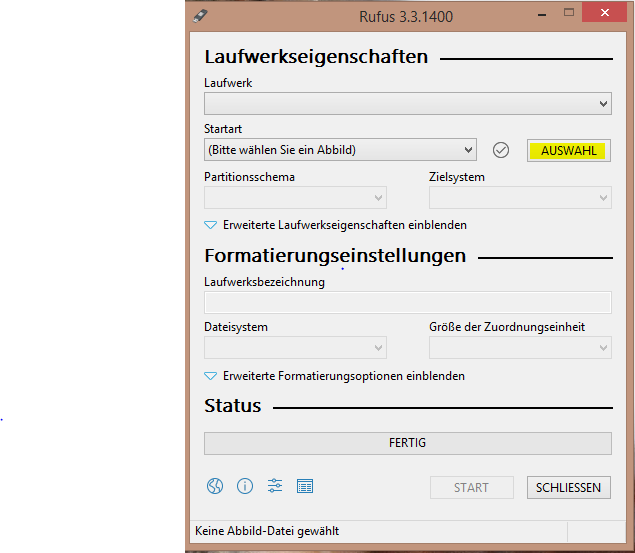
Task: Click the FERTIG progress bar
Action: coord(408,443)
